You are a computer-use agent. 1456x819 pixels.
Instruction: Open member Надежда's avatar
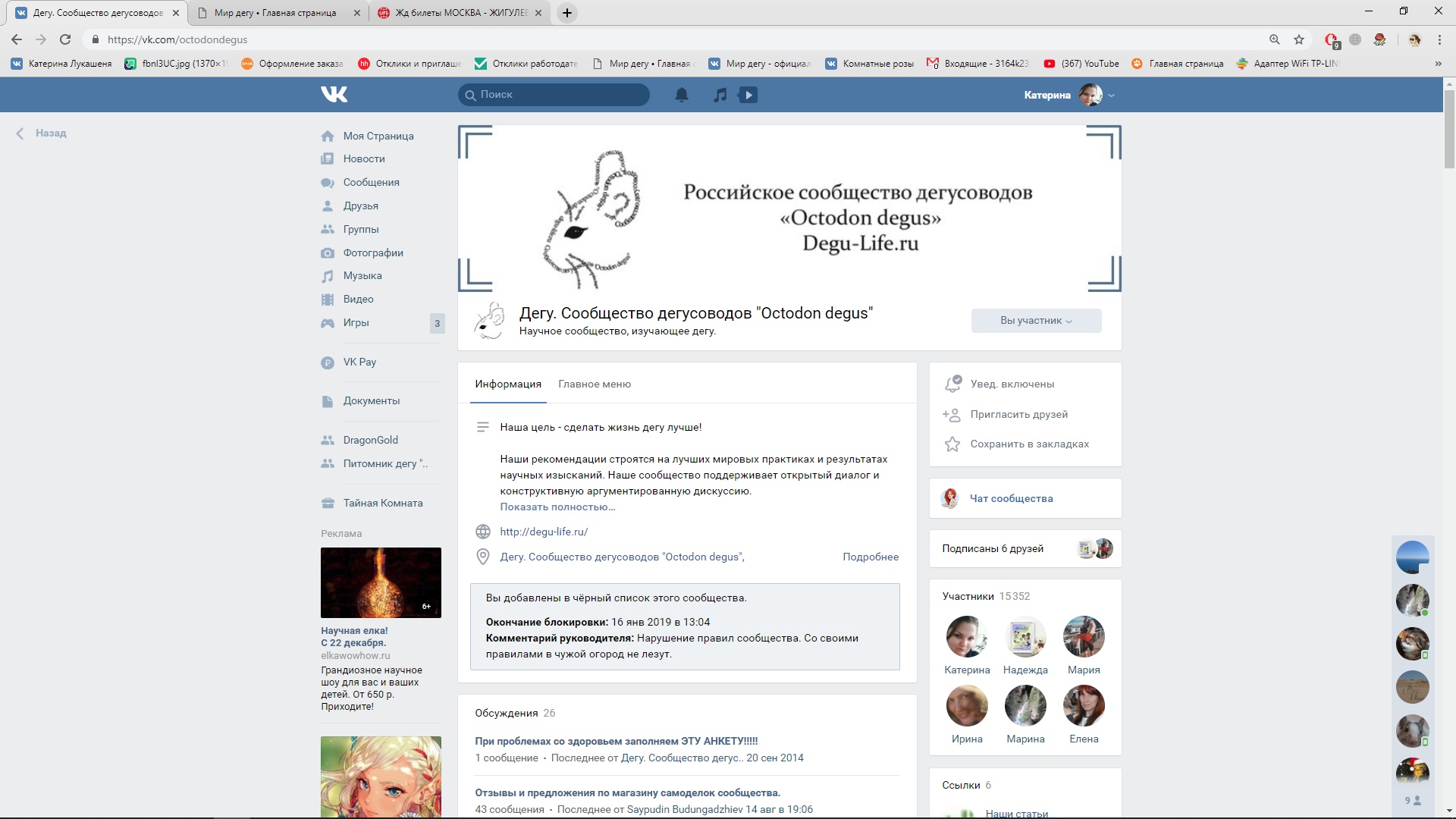point(1025,637)
